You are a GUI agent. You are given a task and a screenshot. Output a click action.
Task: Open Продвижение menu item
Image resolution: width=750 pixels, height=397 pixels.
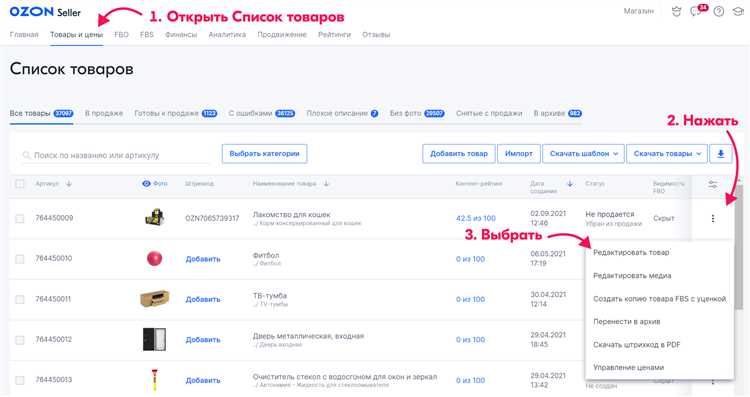point(282,34)
